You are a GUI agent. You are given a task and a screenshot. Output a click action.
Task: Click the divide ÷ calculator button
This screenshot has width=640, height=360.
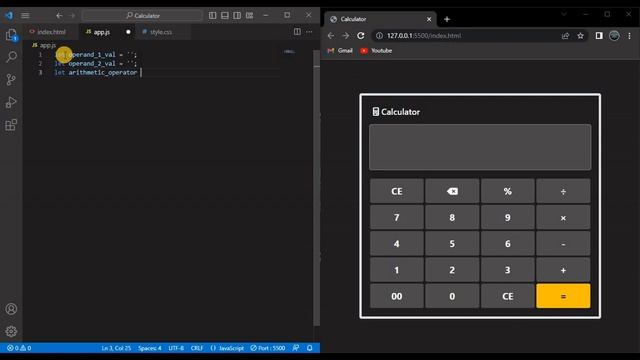(563, 191)
